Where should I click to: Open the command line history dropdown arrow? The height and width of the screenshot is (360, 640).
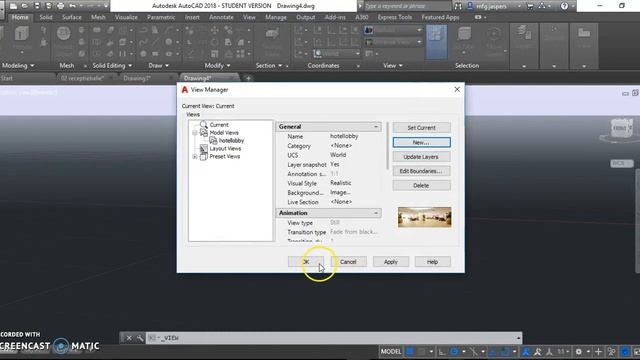click(518, 338)
